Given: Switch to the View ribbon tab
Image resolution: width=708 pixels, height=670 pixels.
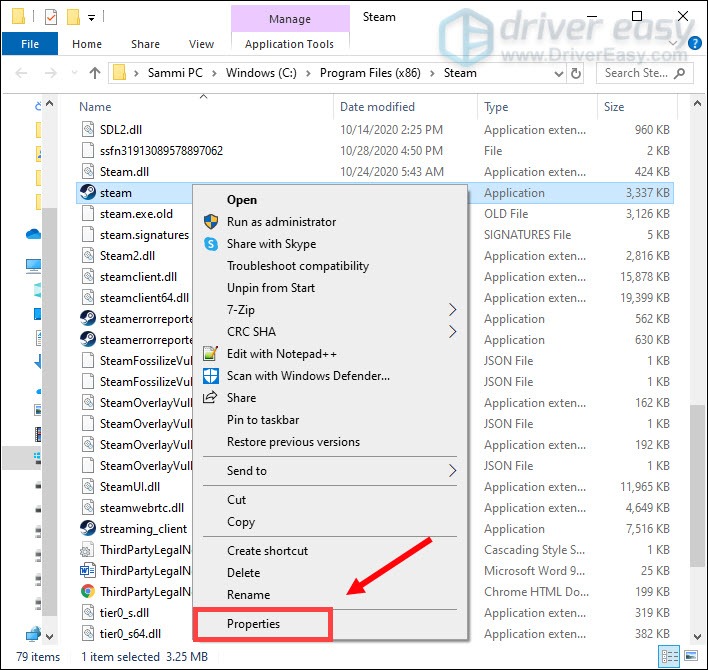Looking at the screenshot, I should point(201,44).
